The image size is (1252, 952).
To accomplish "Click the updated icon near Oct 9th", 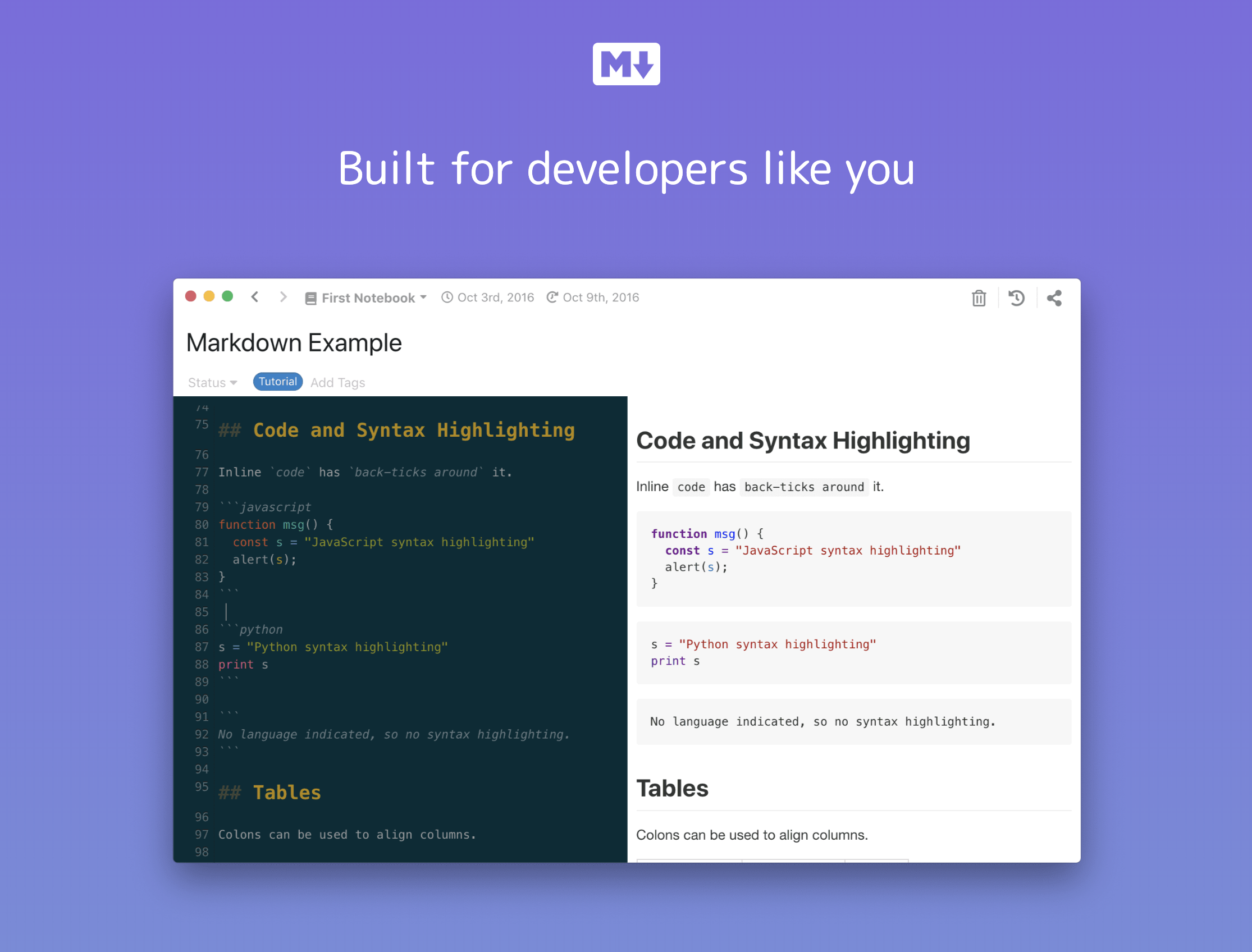I will (x=552, y=297).
